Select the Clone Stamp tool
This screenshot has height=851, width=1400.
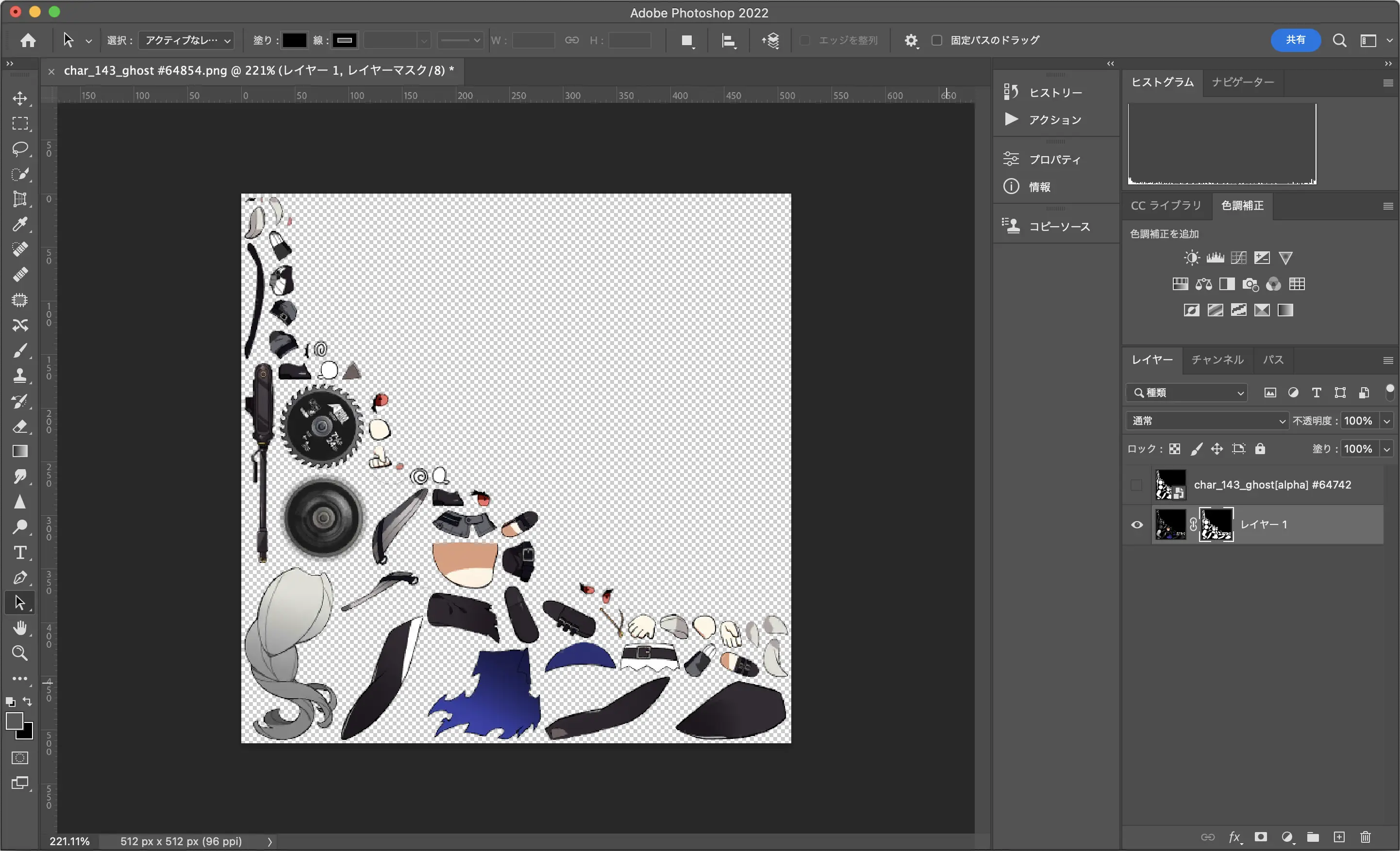click(x=20, y=375)
